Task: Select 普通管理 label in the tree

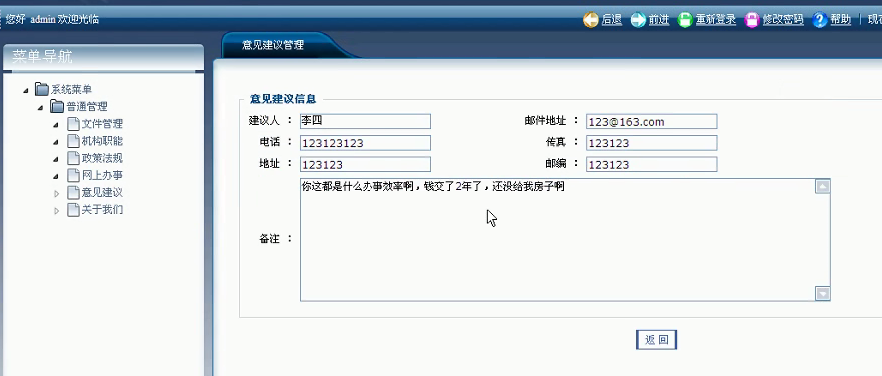Action: tap(87, 106)
